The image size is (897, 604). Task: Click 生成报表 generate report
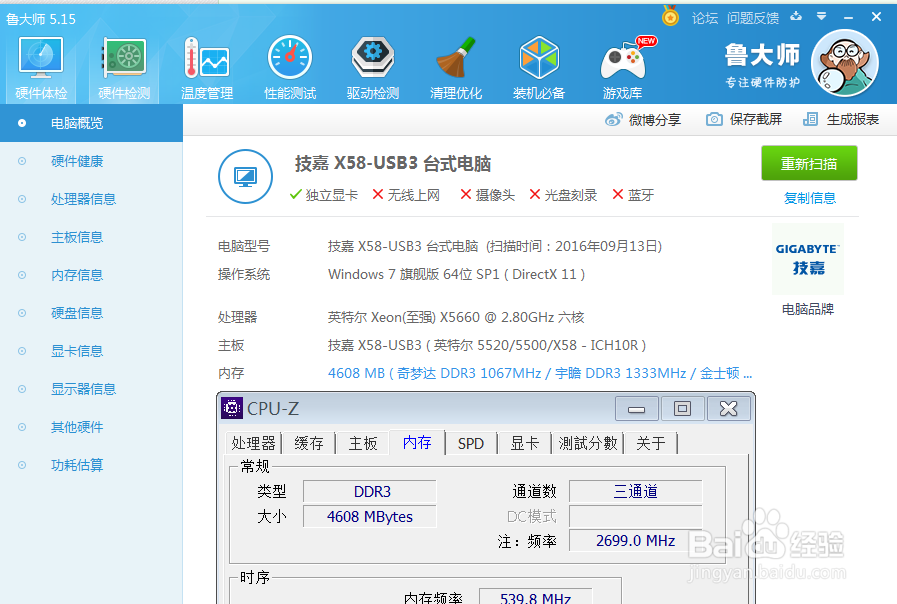click(841, 119)
